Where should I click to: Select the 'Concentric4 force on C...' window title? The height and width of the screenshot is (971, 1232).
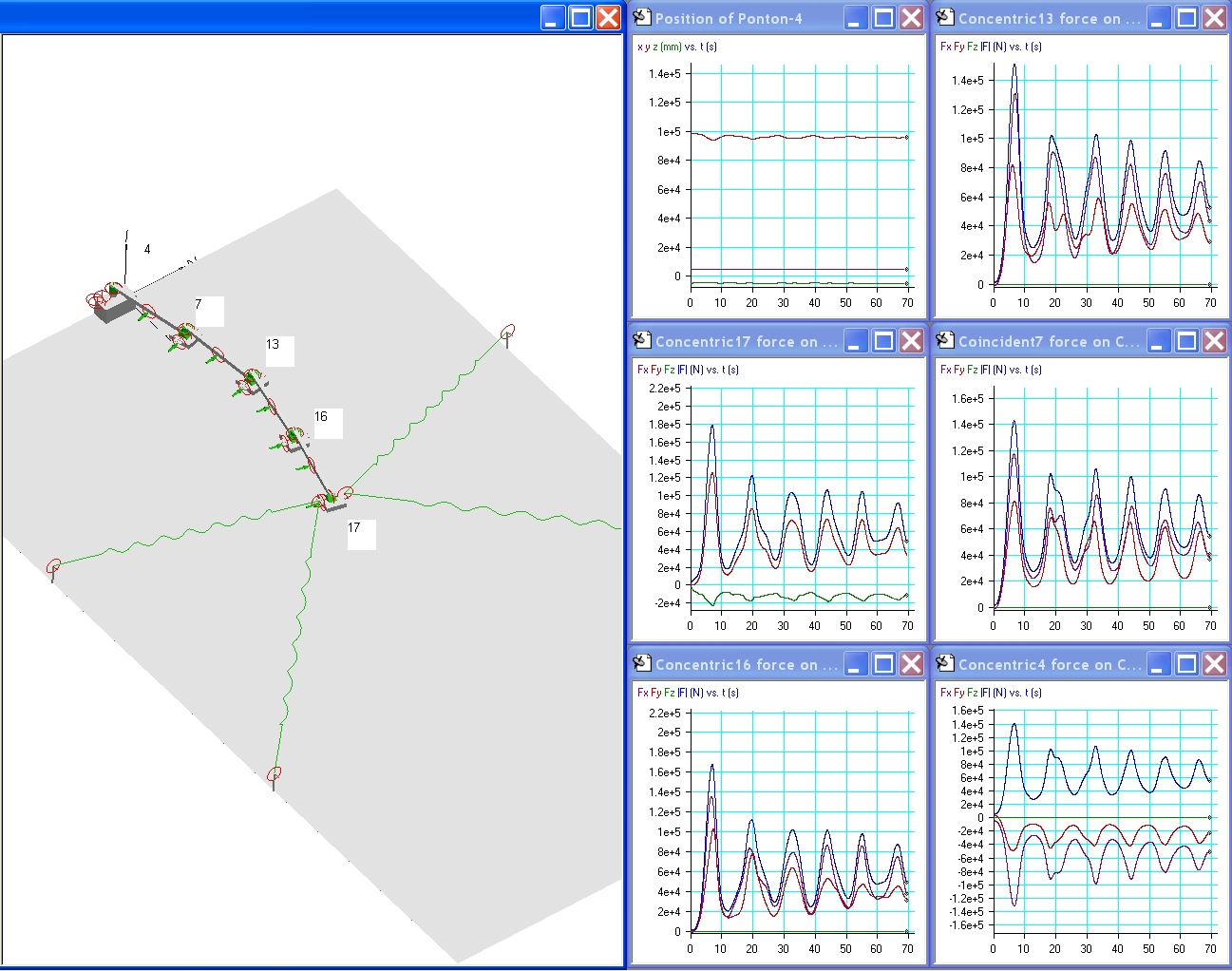point(1050,664)
